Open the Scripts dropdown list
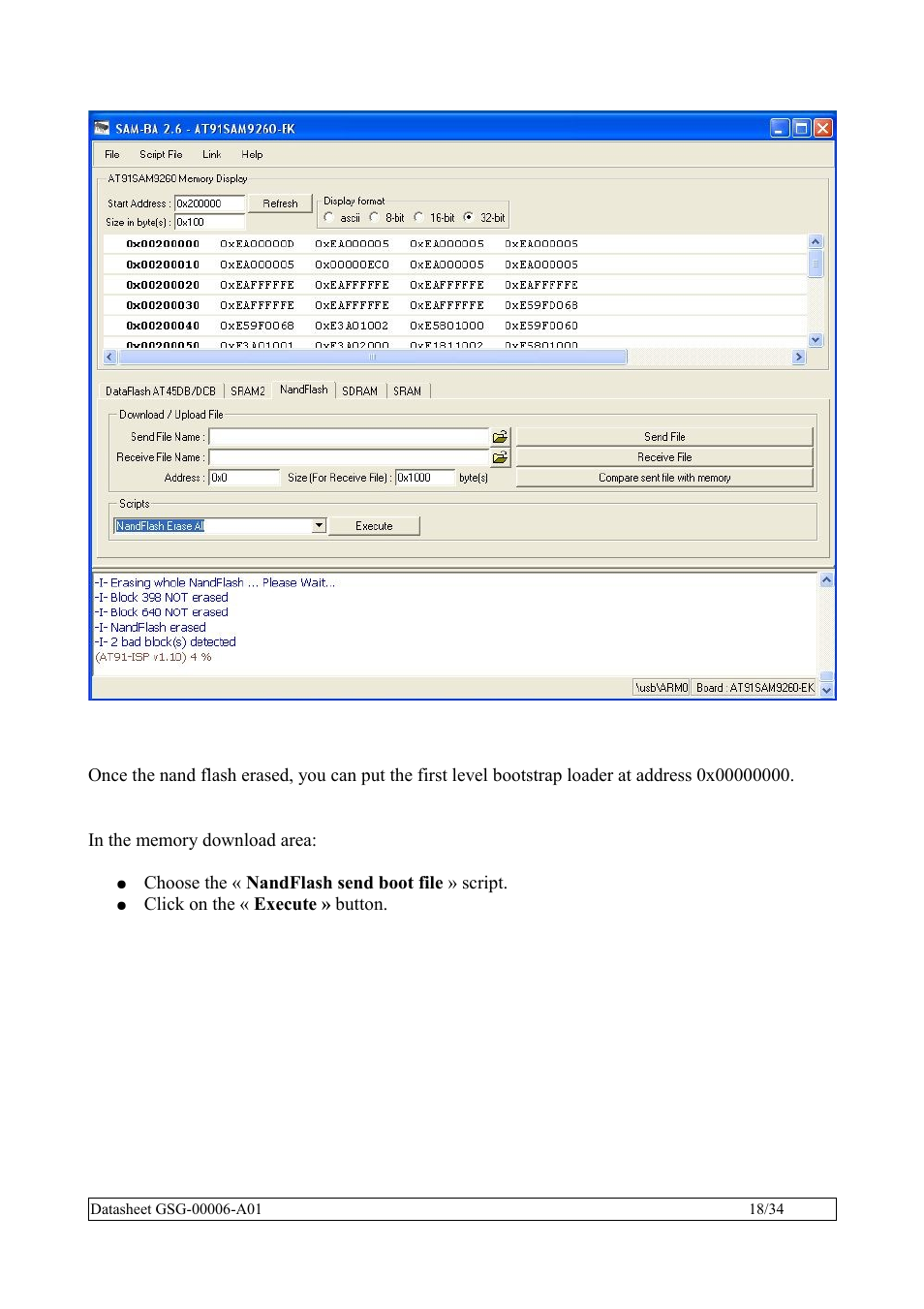Screen dimensions: 924x1309 pyautogui.click(x=319, y=526)
